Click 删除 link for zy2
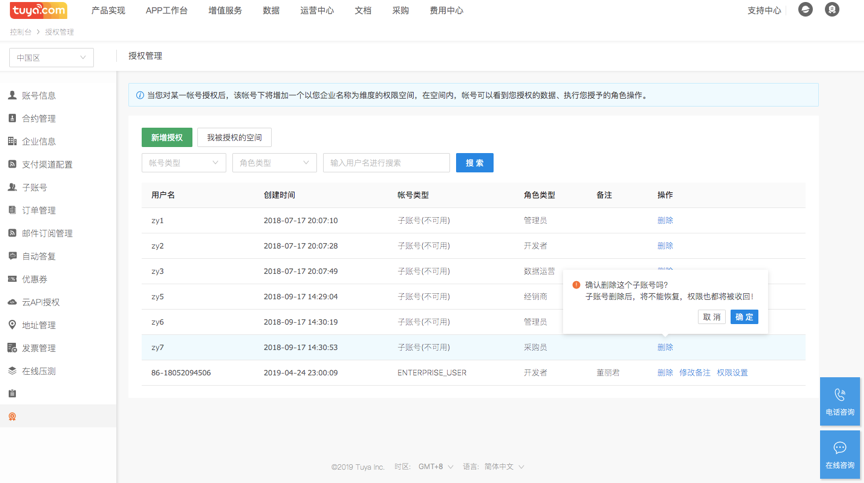The width and height of the screenshot is (864, 483). point(665,246)
